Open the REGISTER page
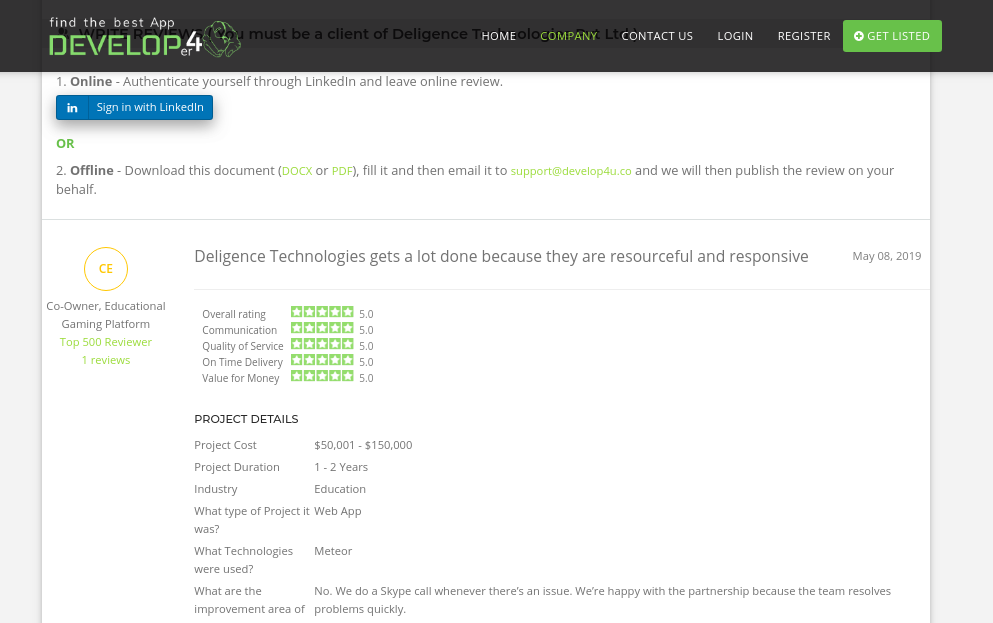Screen dimensions: 993x623 click(804, 36)
